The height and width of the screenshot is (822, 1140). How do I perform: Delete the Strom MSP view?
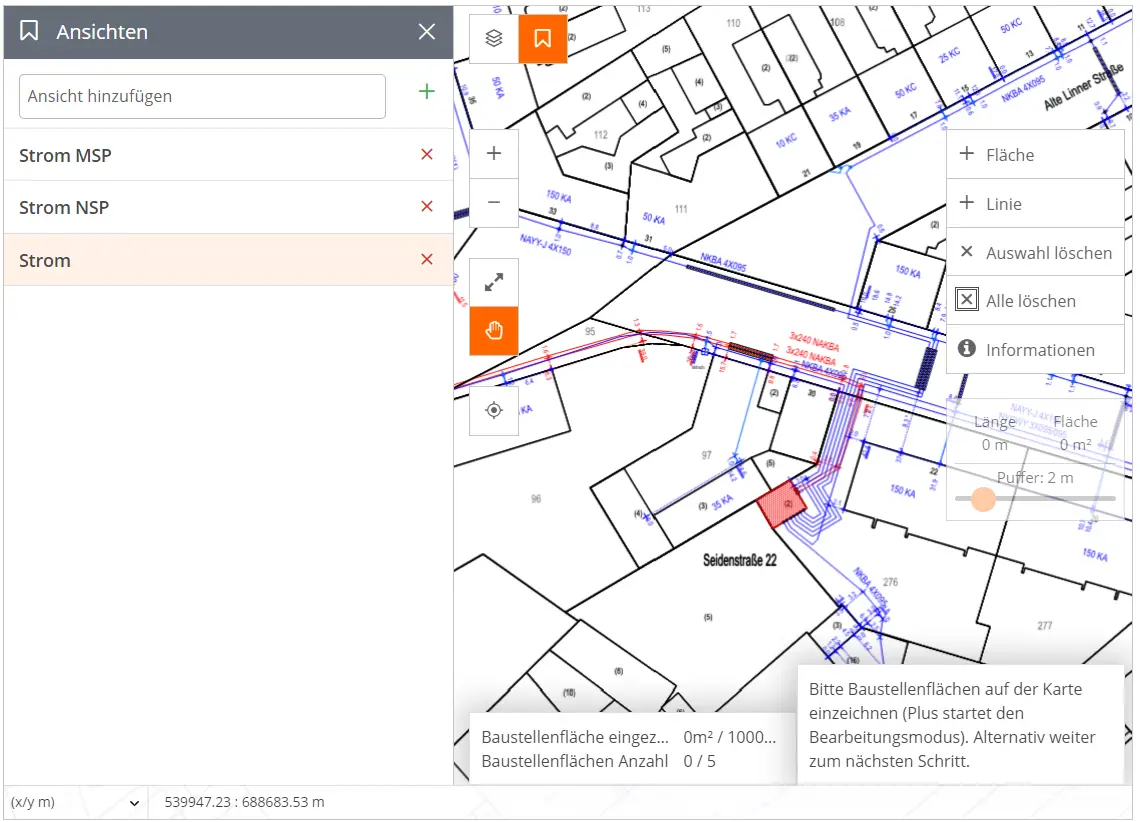(x=427, y=155)
